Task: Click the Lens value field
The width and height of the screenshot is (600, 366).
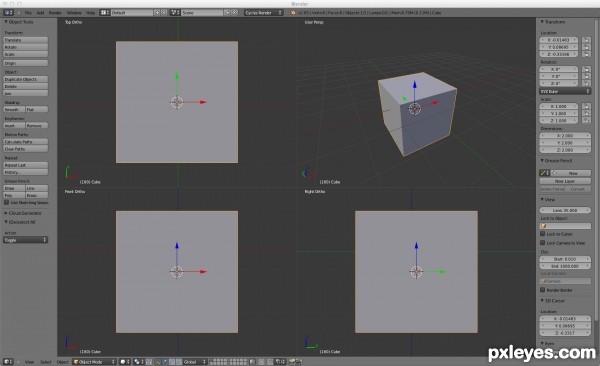Action: click(565, 210)
